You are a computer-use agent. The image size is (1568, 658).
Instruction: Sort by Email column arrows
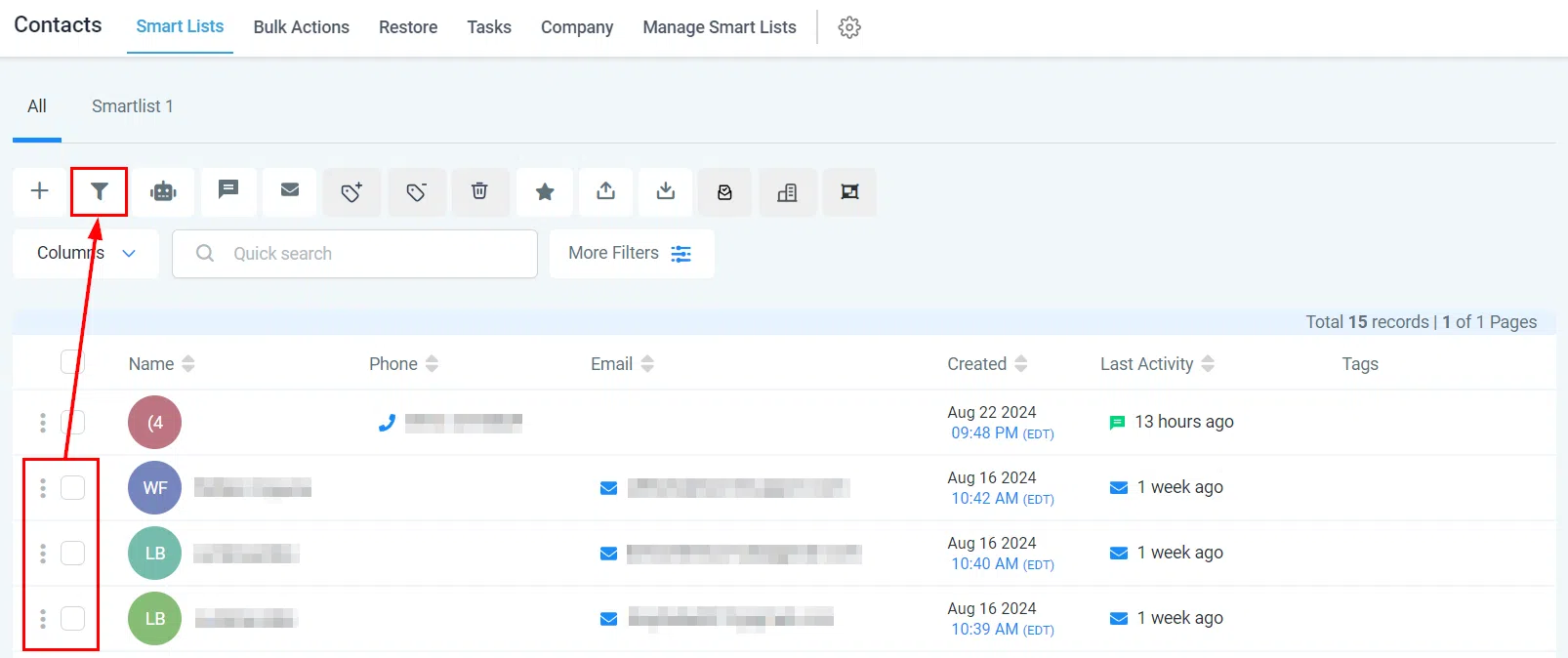[x=647, y=364]
